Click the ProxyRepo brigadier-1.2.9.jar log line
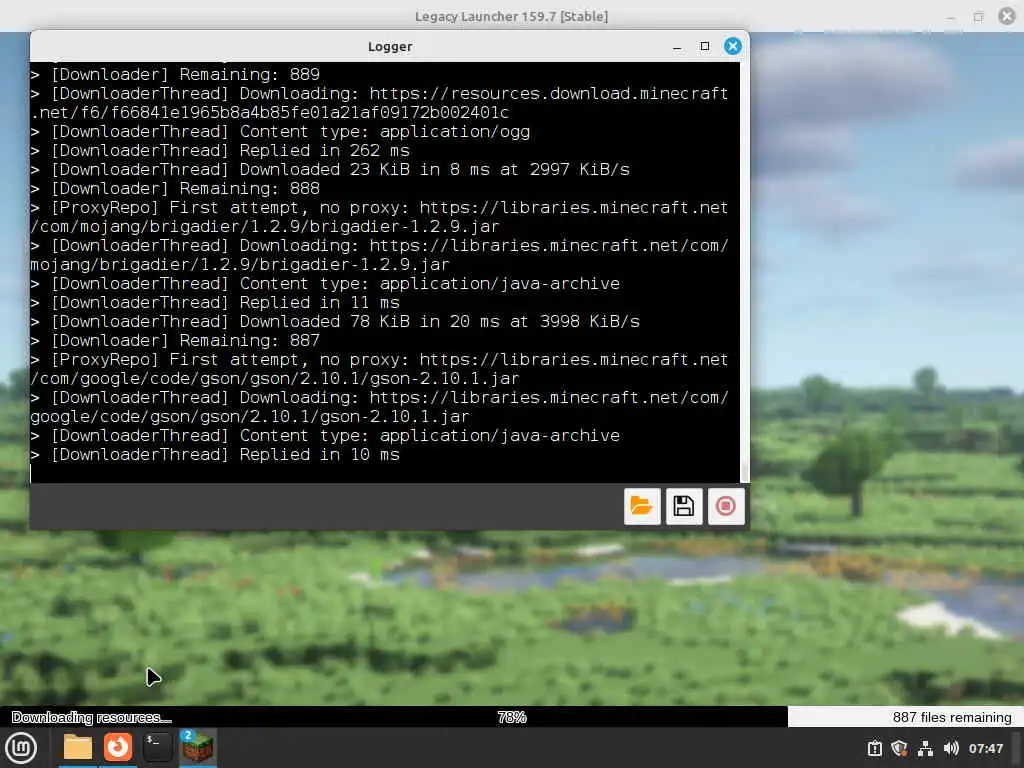This screenshot has height=768, width=1024. coord(379,217)
